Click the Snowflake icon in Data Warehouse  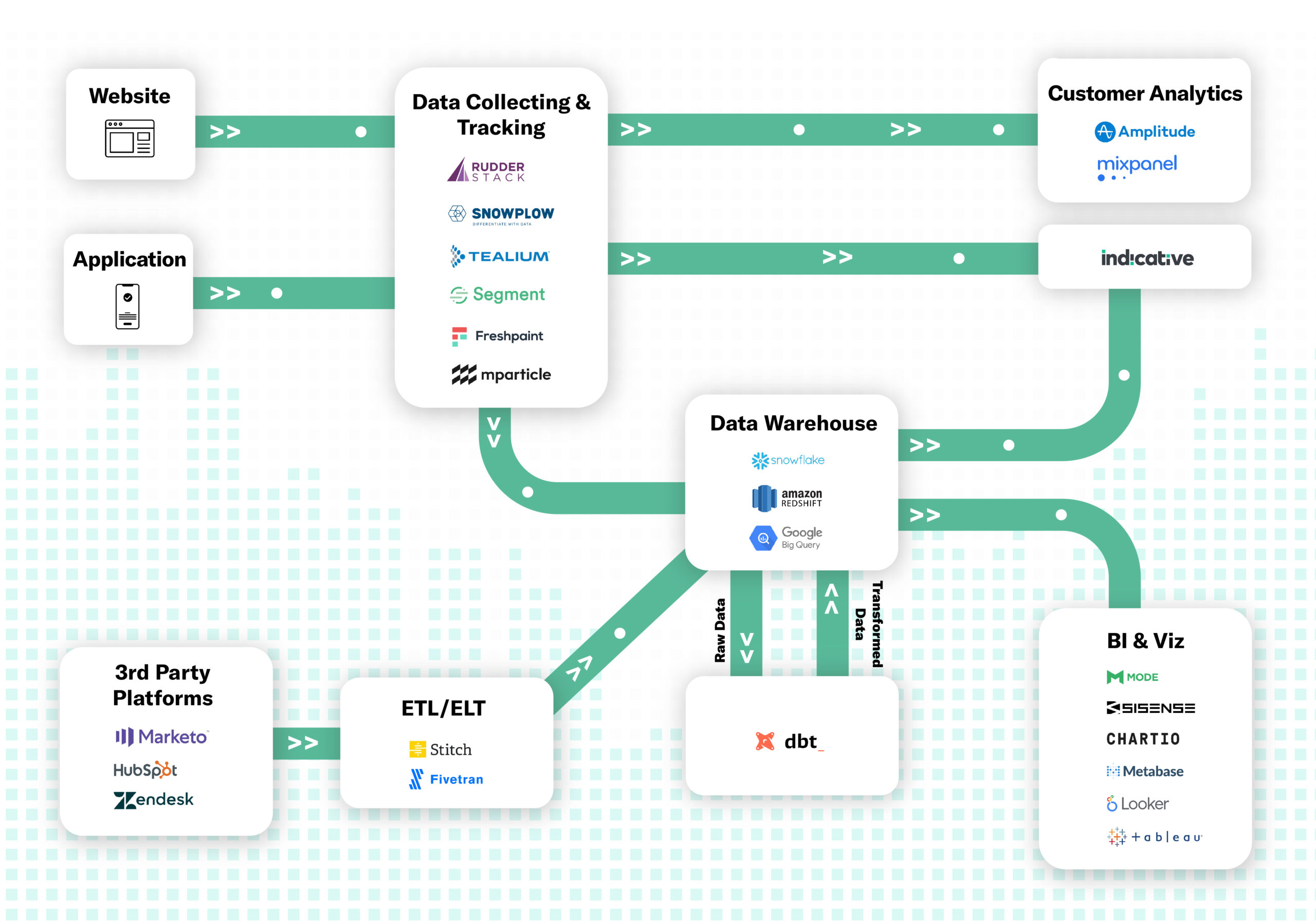click(762, 462)
